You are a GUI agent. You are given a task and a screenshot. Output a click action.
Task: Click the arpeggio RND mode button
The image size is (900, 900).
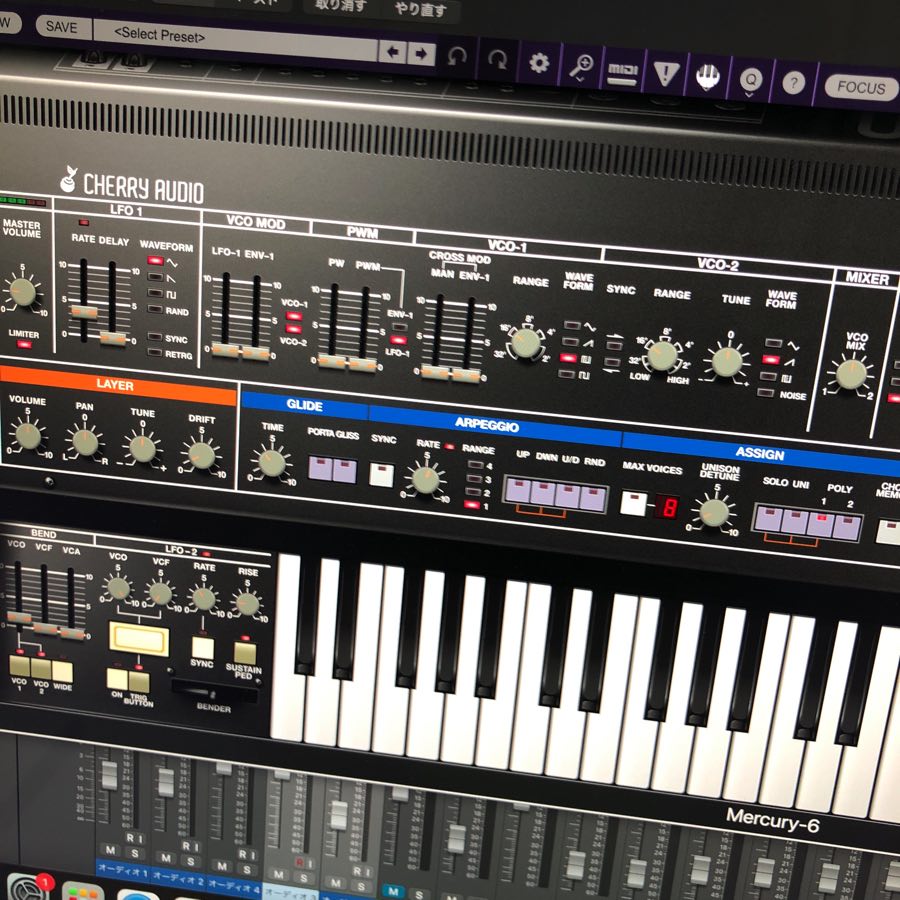(592, 499)
